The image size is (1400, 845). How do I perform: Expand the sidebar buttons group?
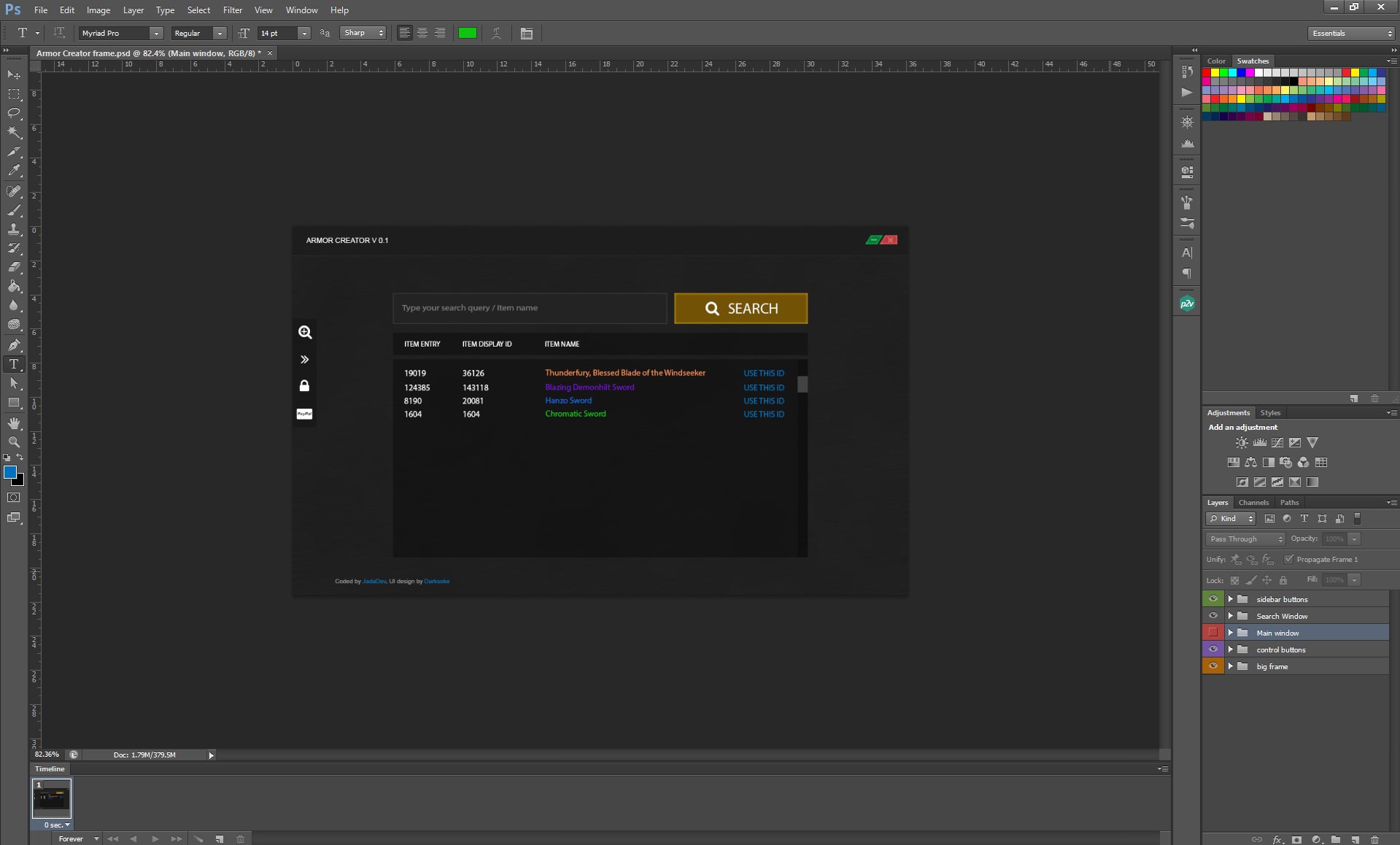click(x=1230, y=599)
